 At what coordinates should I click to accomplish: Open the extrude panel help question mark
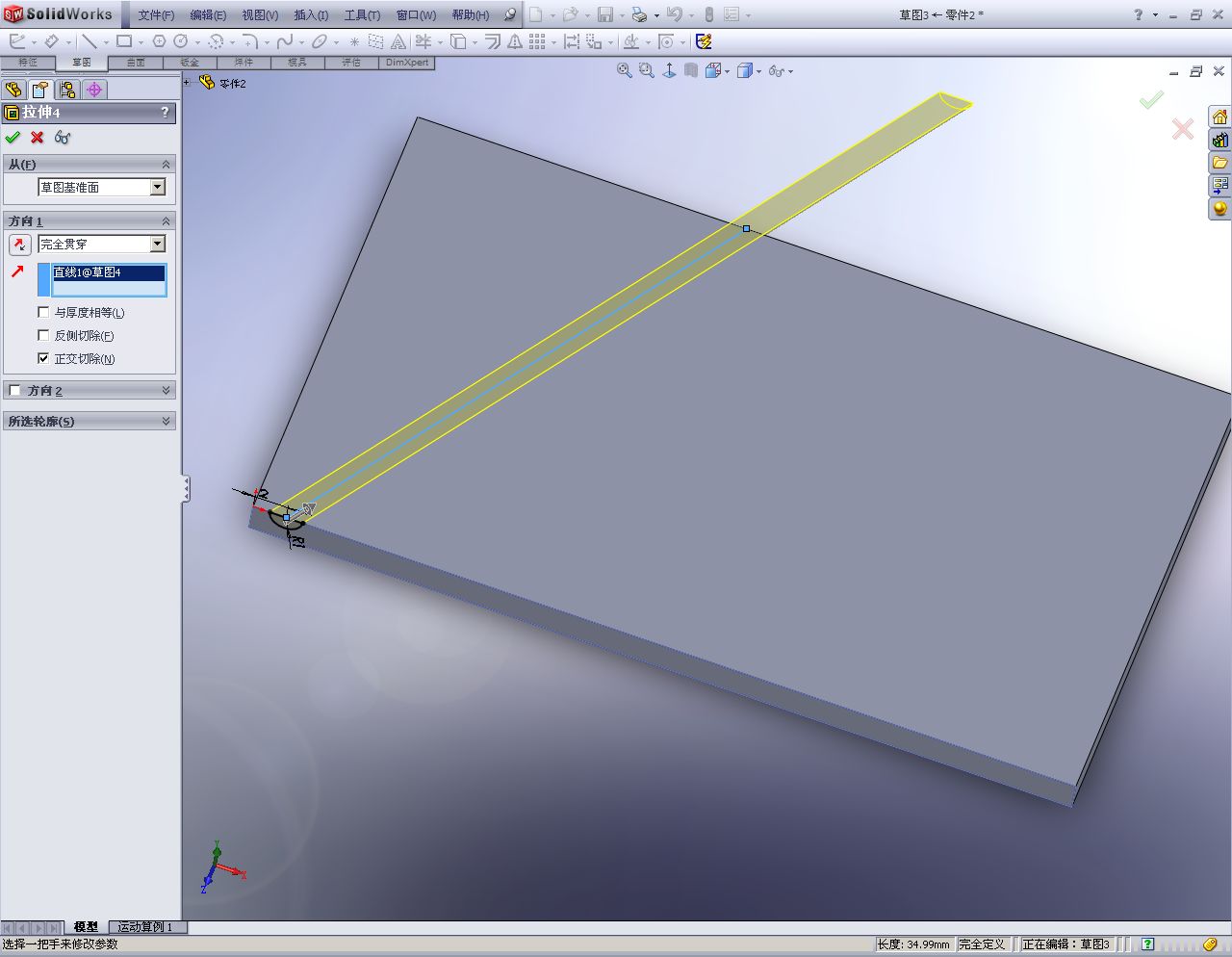pos(165,113)
